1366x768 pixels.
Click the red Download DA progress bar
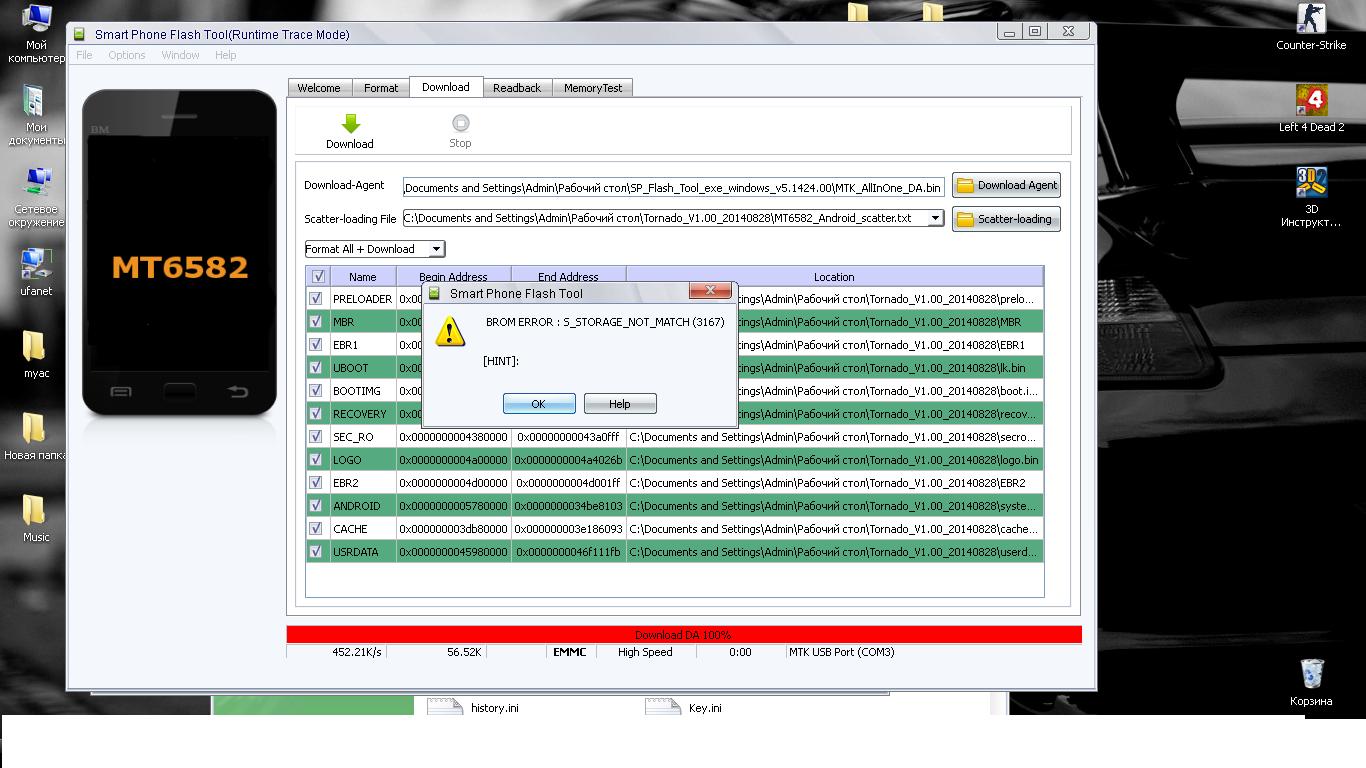coord(684,635)
